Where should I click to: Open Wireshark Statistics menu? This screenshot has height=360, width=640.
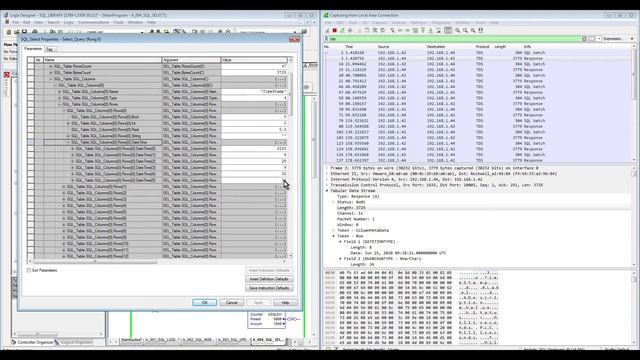coord(419,22)
